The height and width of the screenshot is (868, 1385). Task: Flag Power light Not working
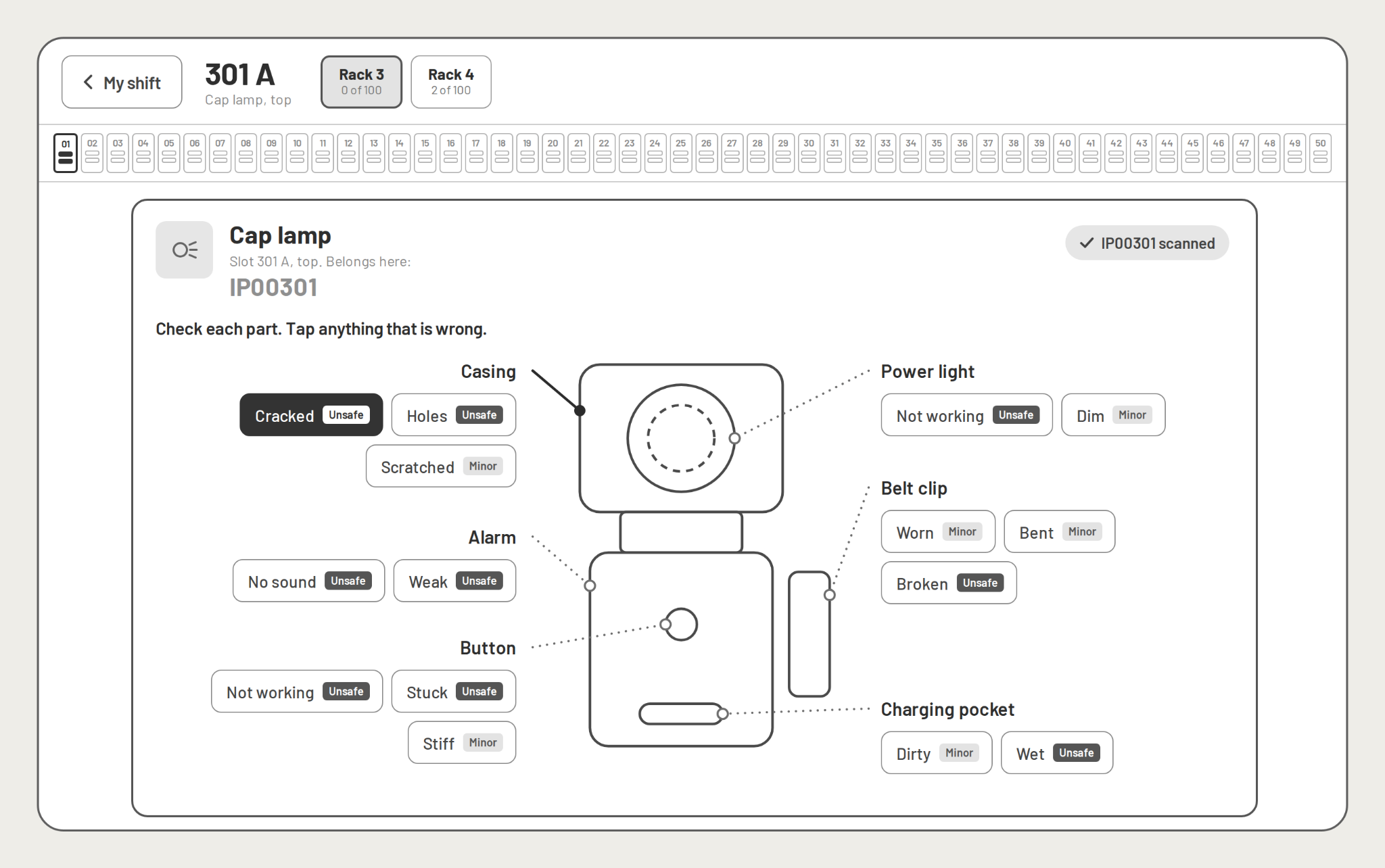(967, 415)
